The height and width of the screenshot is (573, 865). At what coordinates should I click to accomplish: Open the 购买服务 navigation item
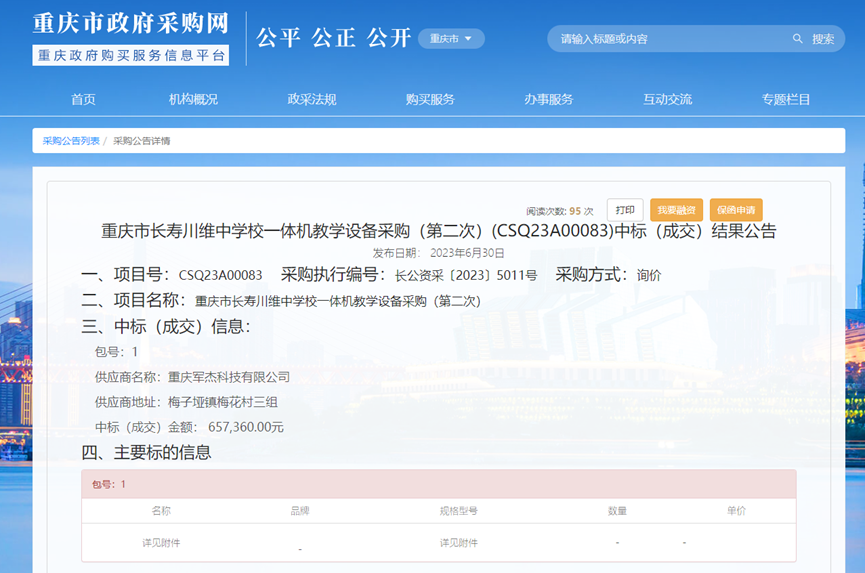430,99
